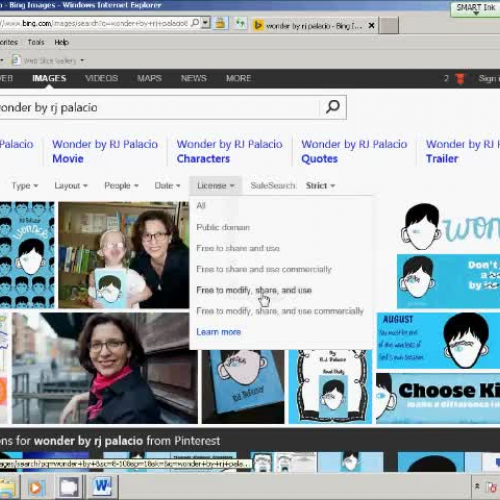Open the AUGUST quote thumbnail

pyautogui.click(x=438, y=341)
